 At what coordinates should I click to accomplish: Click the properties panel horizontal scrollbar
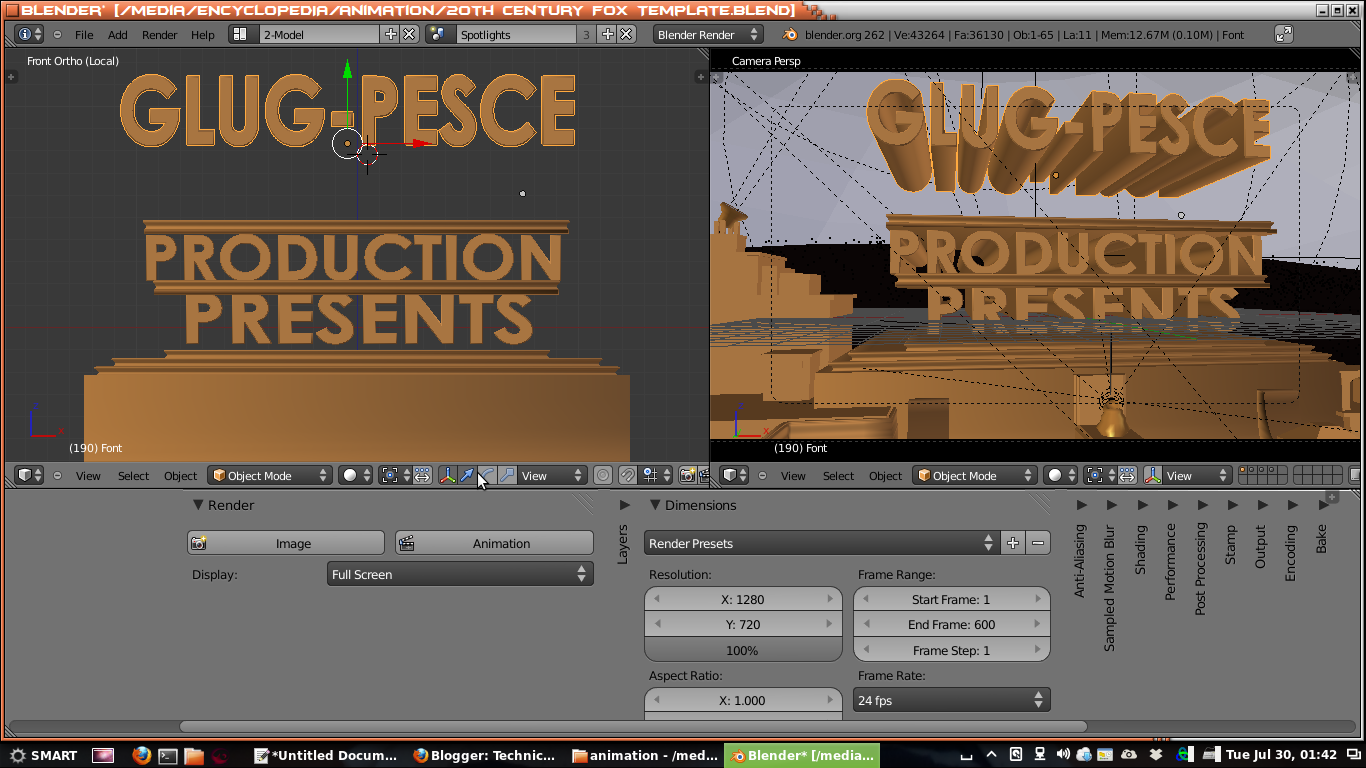(x=633, y=726)
